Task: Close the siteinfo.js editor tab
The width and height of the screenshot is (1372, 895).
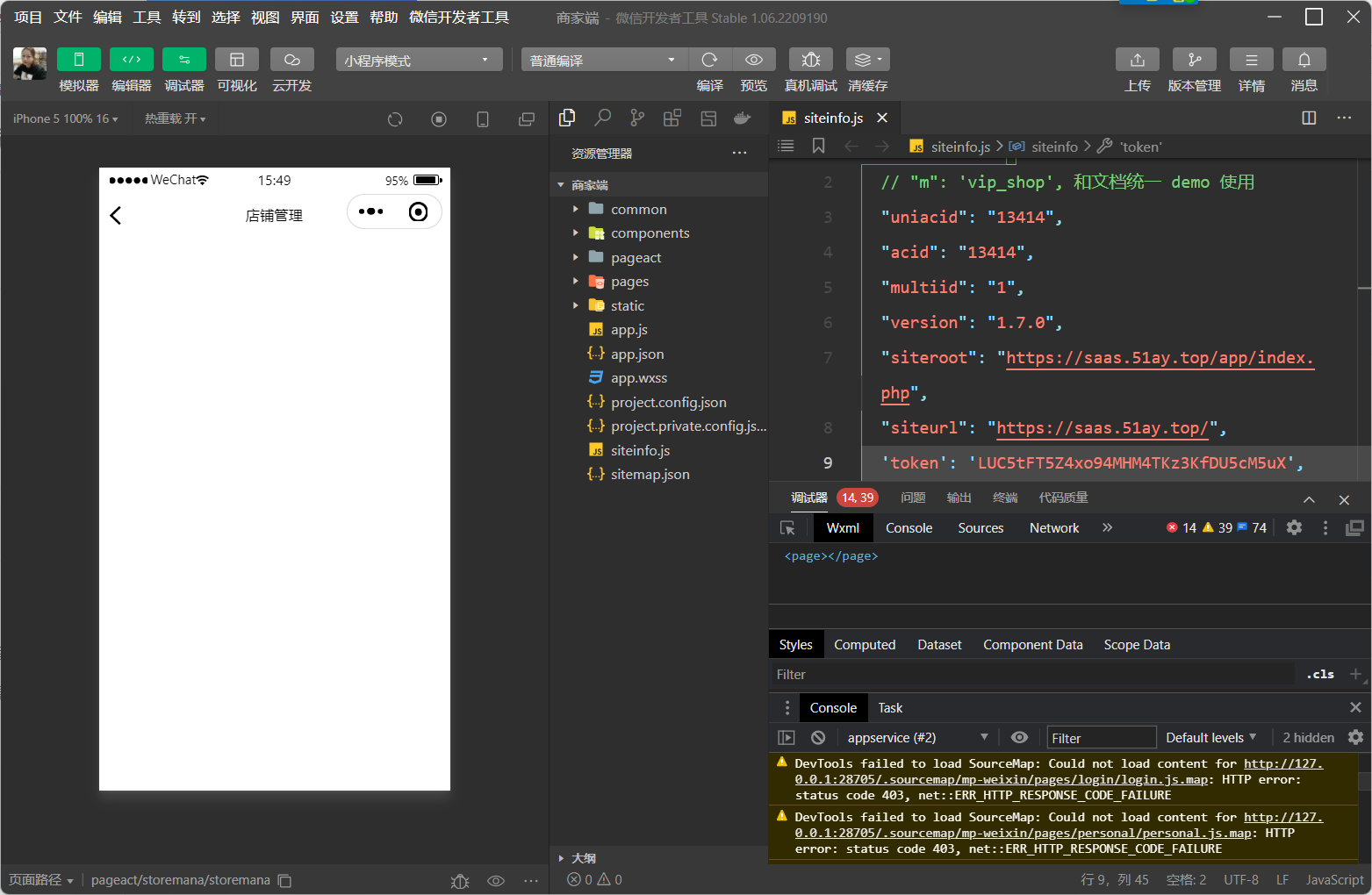Action: 882,118
